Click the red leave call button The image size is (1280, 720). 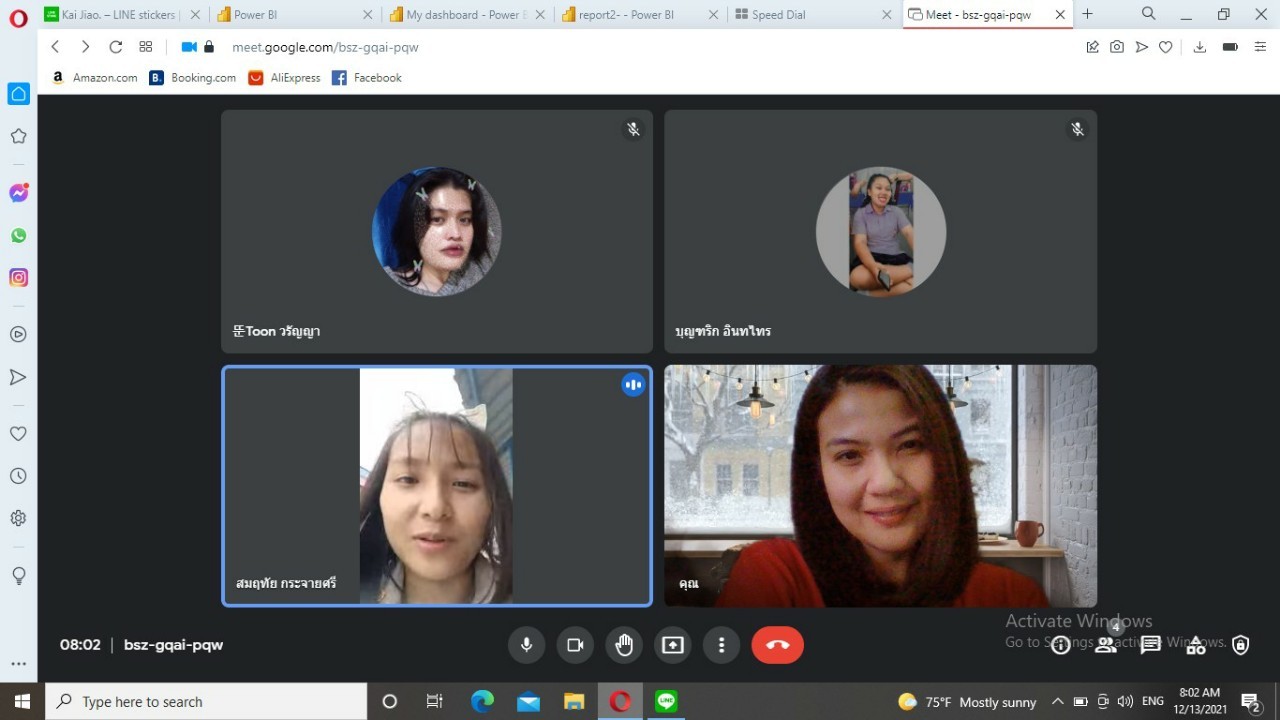[777, 645]
